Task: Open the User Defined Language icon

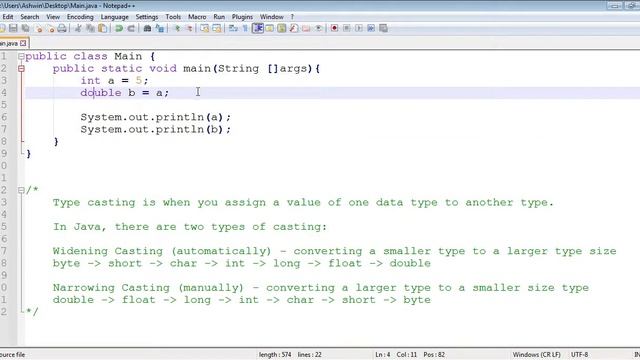Action: pyautogui.click(x=269, y=28)
